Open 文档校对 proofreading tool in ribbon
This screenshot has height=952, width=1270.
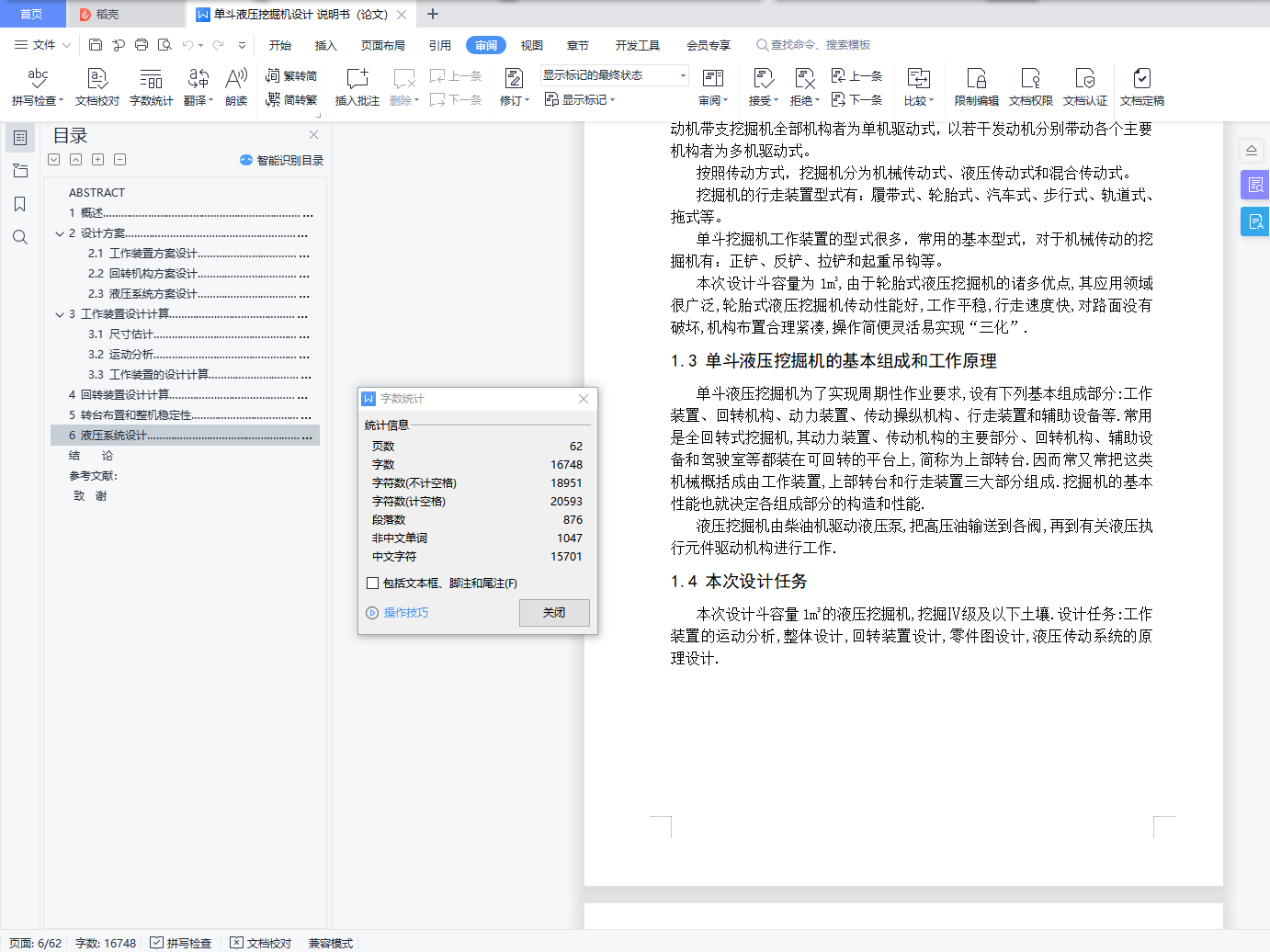click(x=97, y=87)
